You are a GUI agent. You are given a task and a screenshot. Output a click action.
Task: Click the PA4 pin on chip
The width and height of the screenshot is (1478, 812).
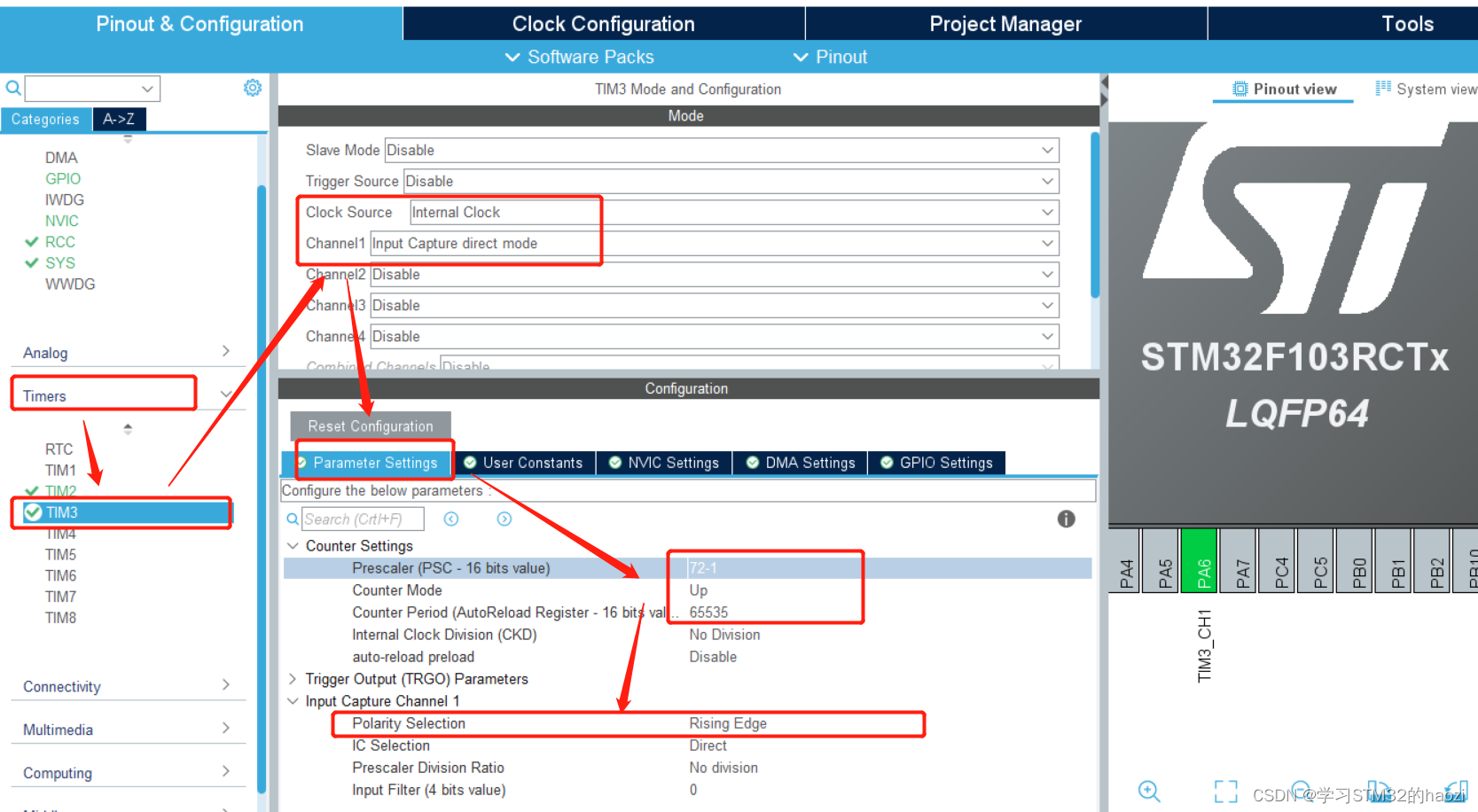[1123, 559]
